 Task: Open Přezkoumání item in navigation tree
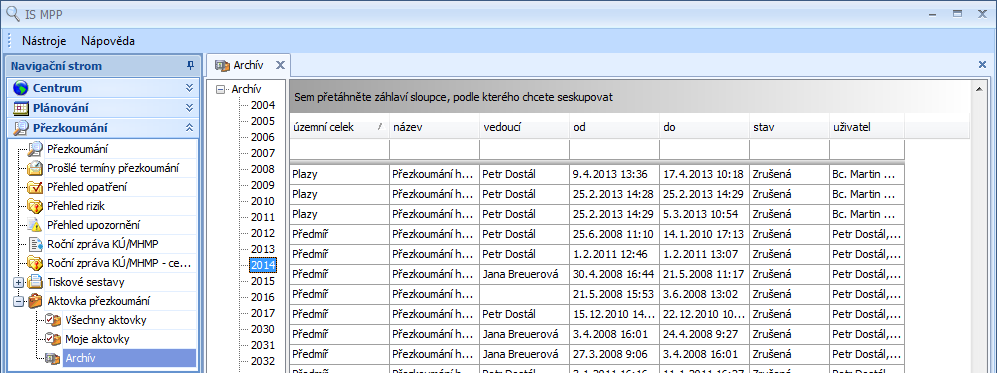click(78, 150)
